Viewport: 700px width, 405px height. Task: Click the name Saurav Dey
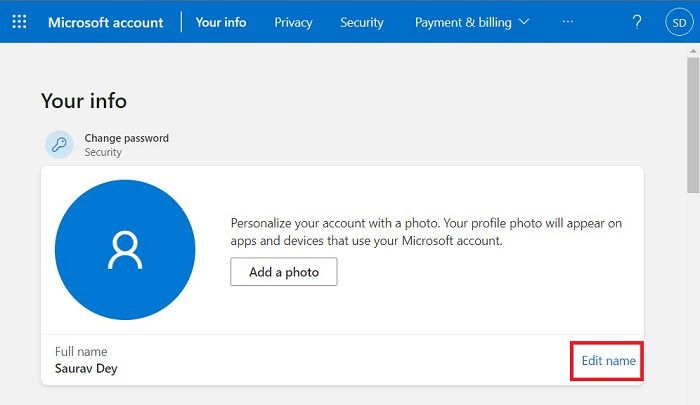[86, 369]
